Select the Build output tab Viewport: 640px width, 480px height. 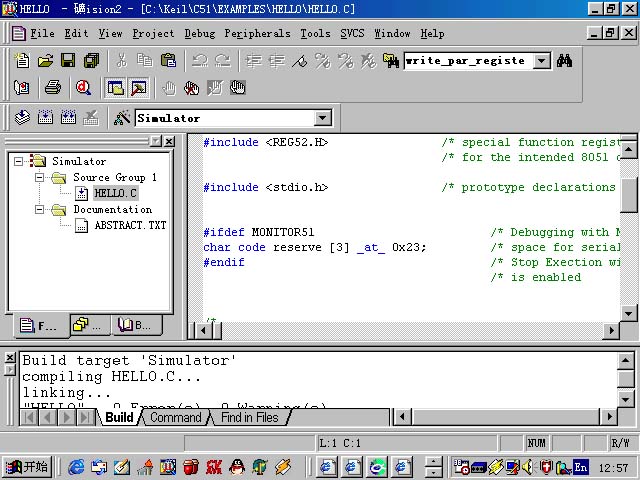tap(119, 417)
